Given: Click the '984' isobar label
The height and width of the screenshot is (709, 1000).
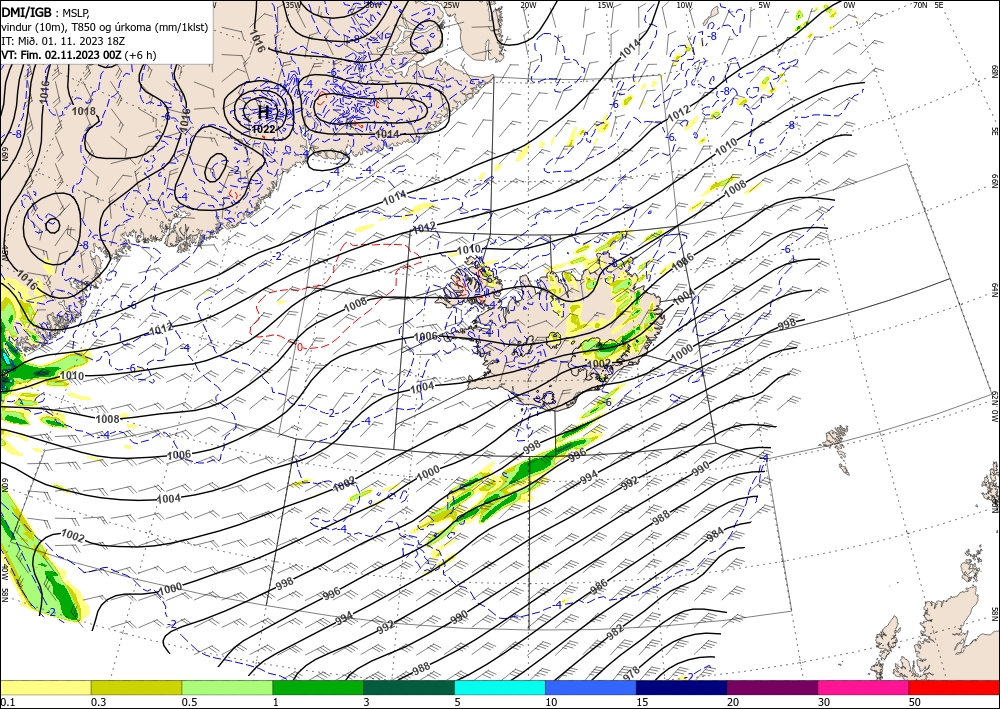Looking at the screenshot, I should pos(716,535).
